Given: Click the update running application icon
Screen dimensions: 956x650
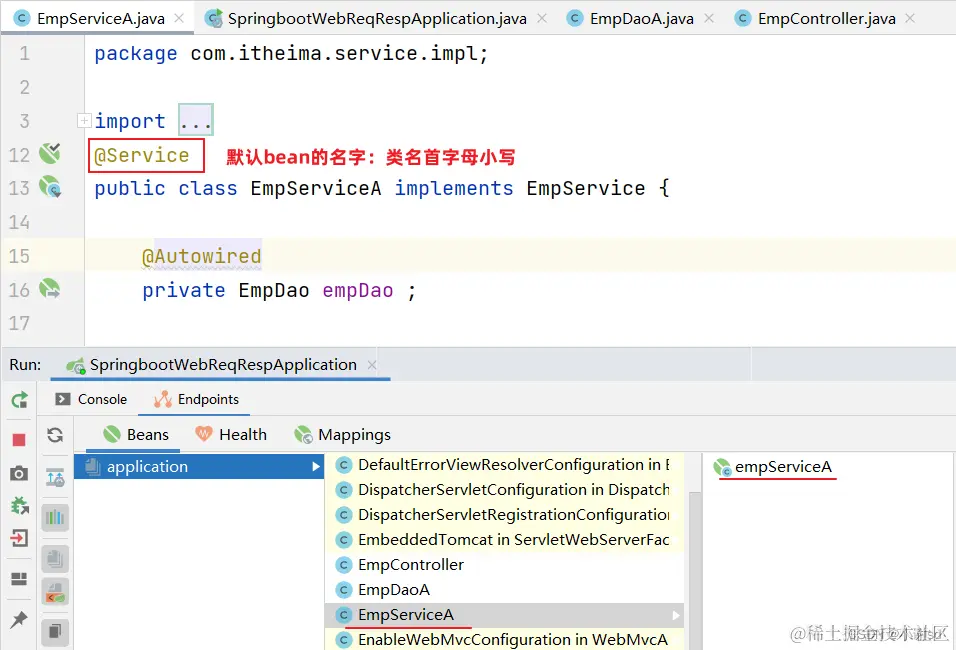Looking at the screenshot, I should (19, 505).
